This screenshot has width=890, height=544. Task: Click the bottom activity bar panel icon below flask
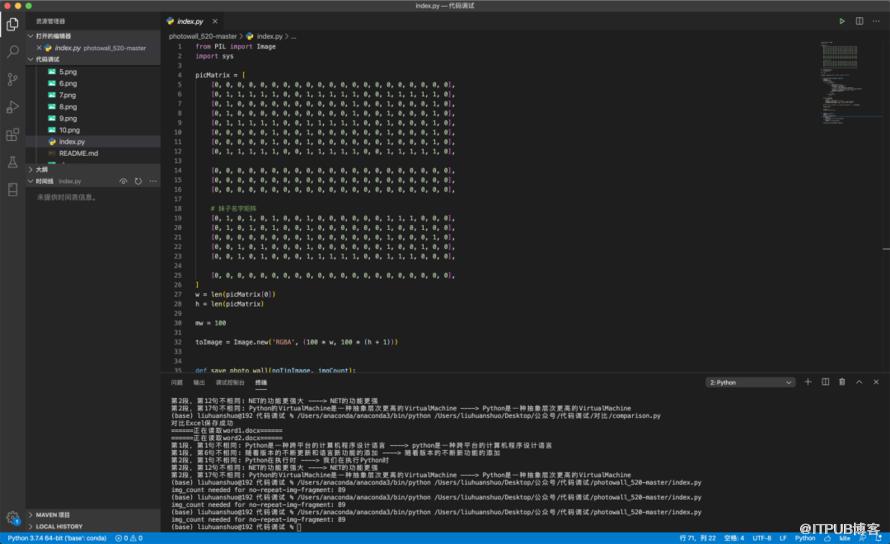click(x=12, y=190)
